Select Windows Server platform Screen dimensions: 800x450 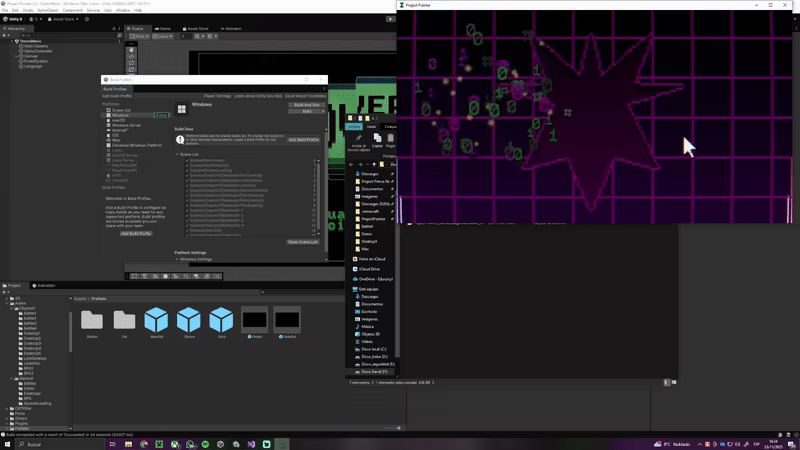point(126,125)
